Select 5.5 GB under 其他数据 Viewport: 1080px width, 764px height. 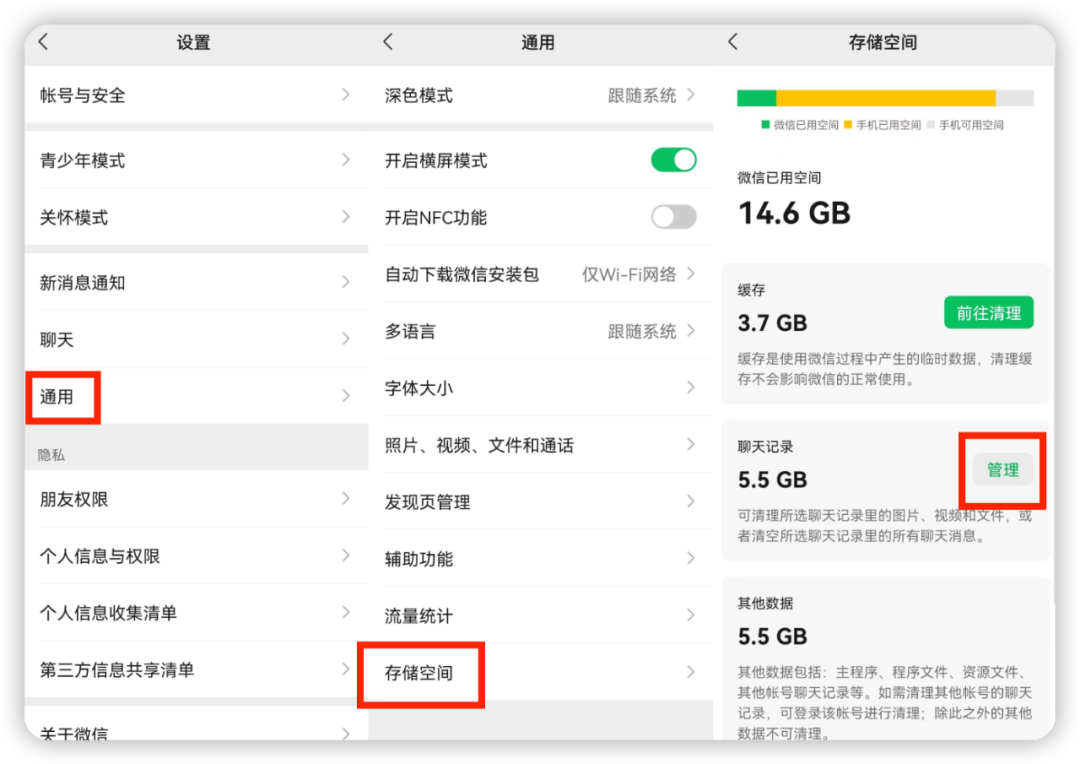[772, 636]
